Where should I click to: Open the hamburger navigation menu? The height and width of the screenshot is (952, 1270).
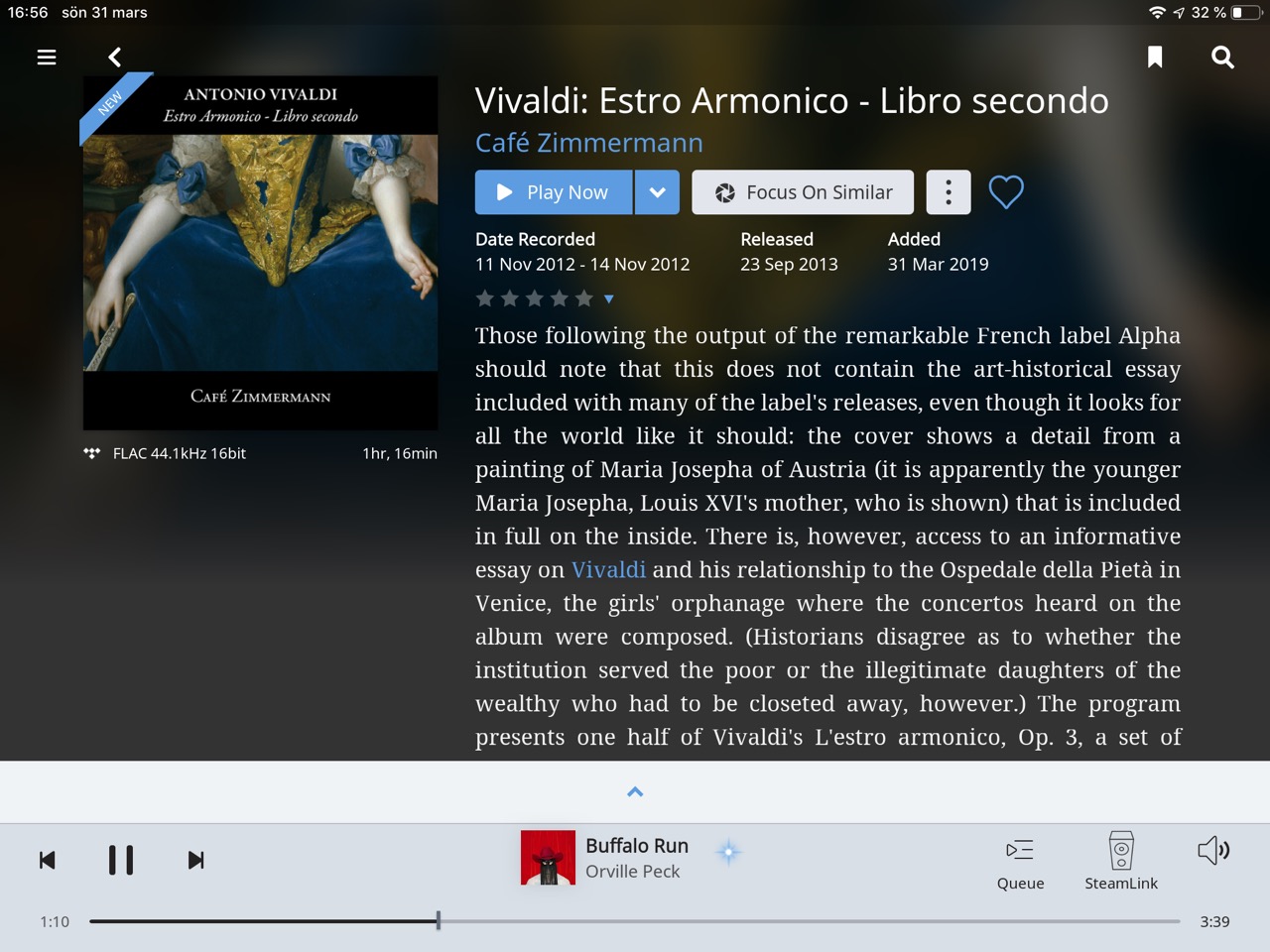point(47,58)
